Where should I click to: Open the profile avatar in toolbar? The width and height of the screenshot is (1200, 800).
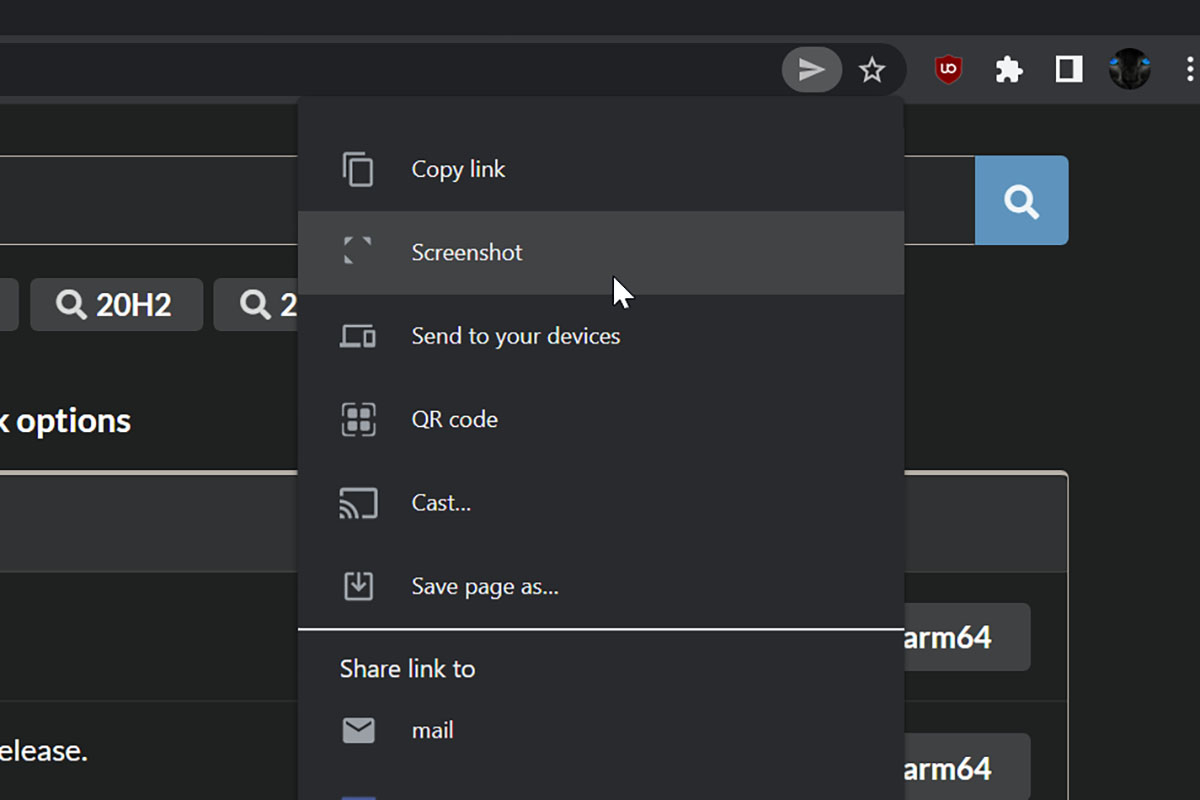[1129, 70]
